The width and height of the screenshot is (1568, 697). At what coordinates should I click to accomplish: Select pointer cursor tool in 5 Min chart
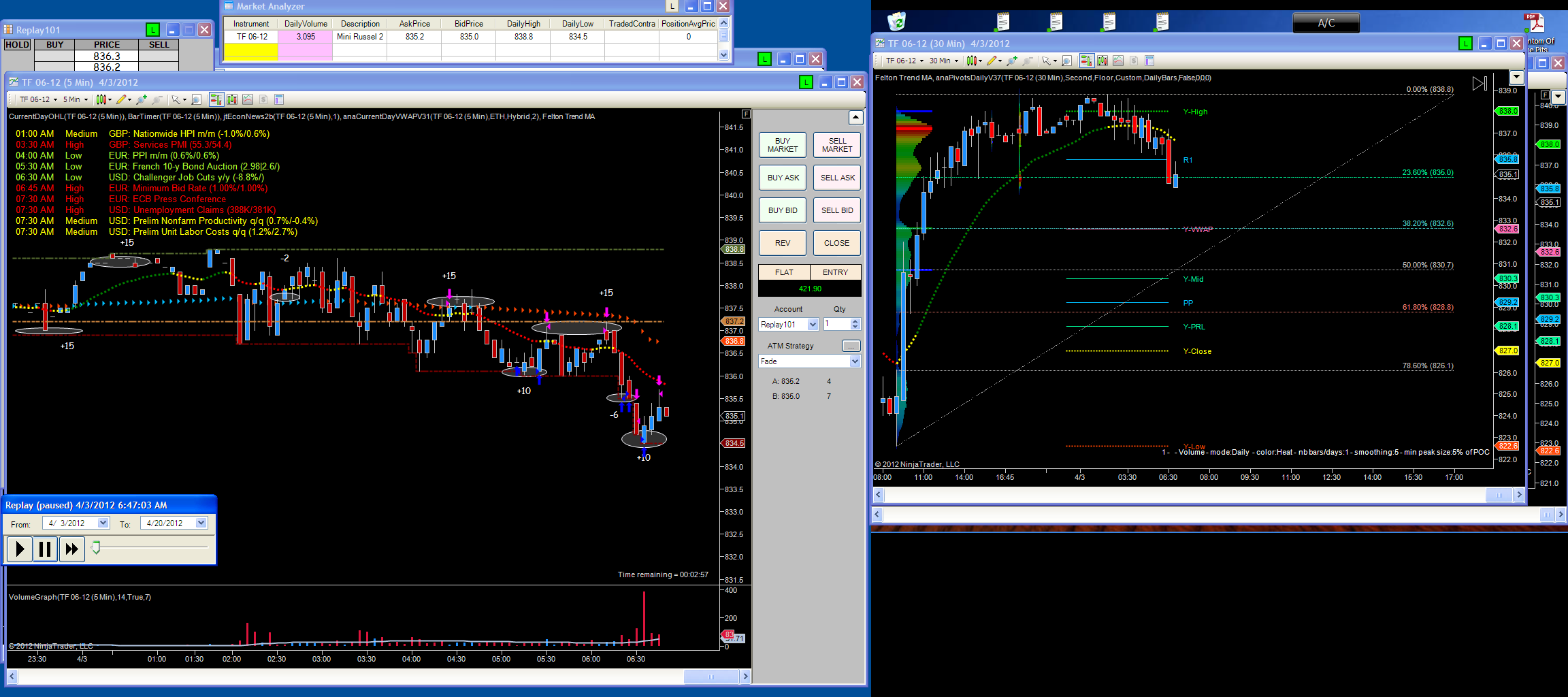178,99
